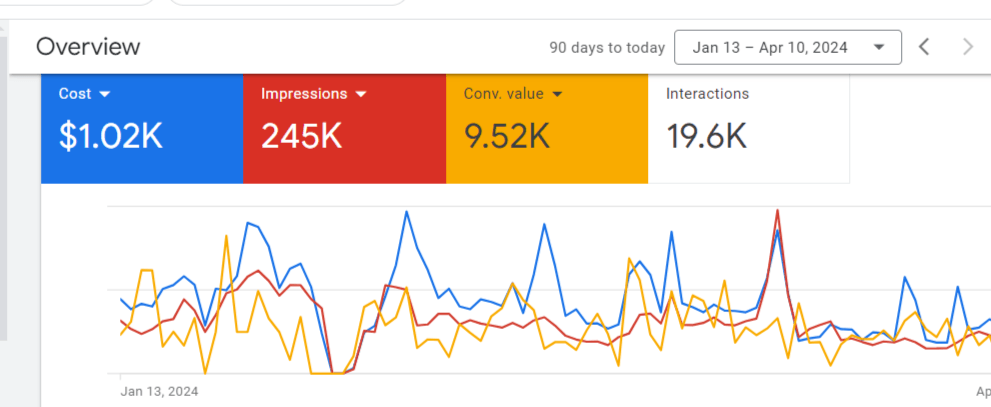The width and height of the screenshot is (991, 407).
Task: Click the 9.52K conversion value figure
Action: 505,136
